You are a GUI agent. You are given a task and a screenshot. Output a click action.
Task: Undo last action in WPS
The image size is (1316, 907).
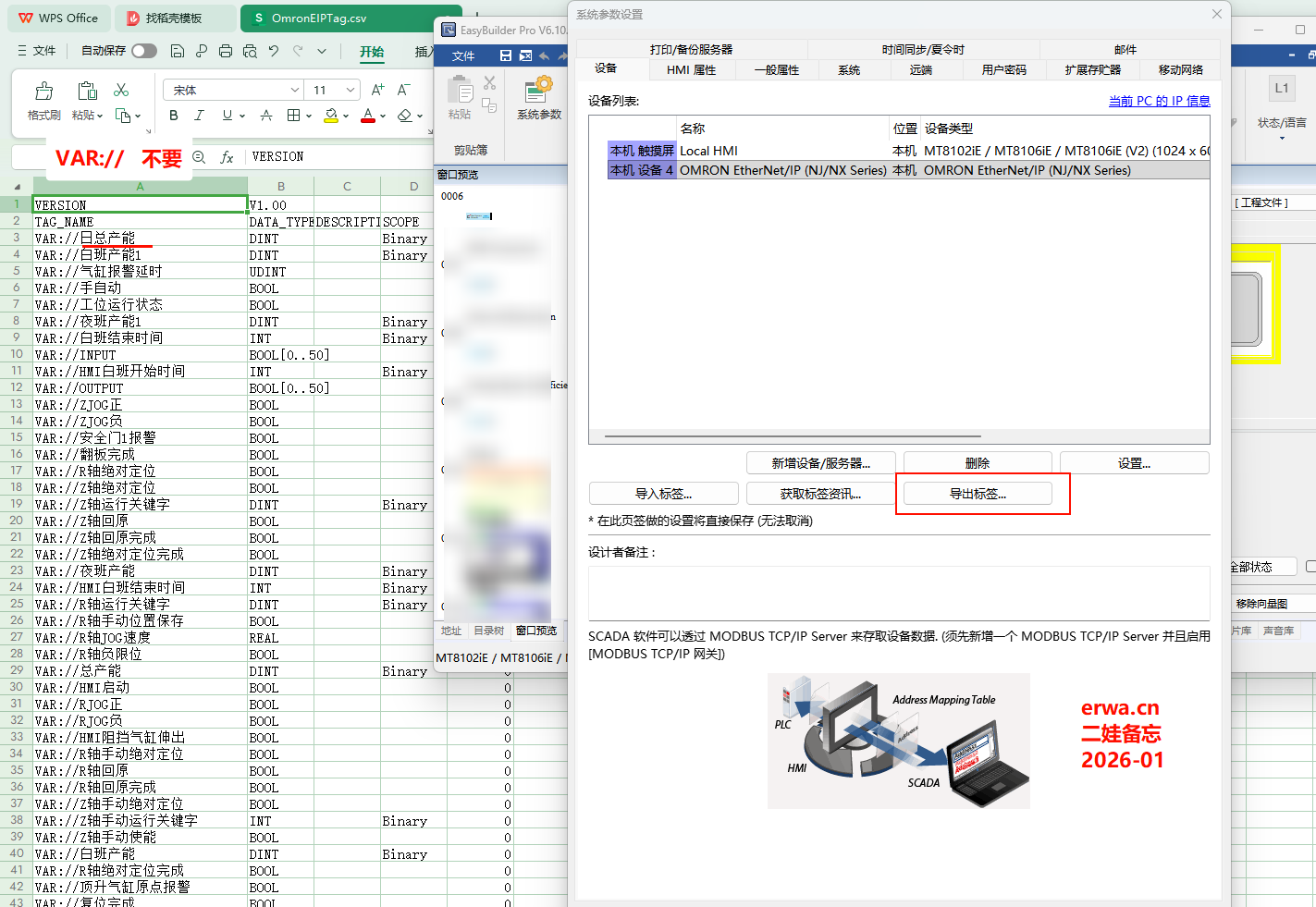[x=274, y=51]
